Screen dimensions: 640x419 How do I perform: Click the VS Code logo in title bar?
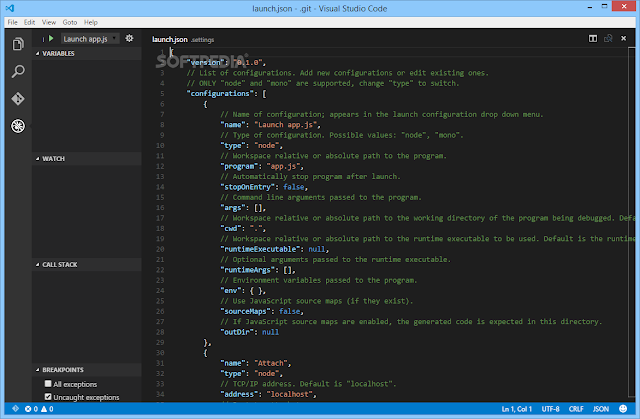click(10, 8)
